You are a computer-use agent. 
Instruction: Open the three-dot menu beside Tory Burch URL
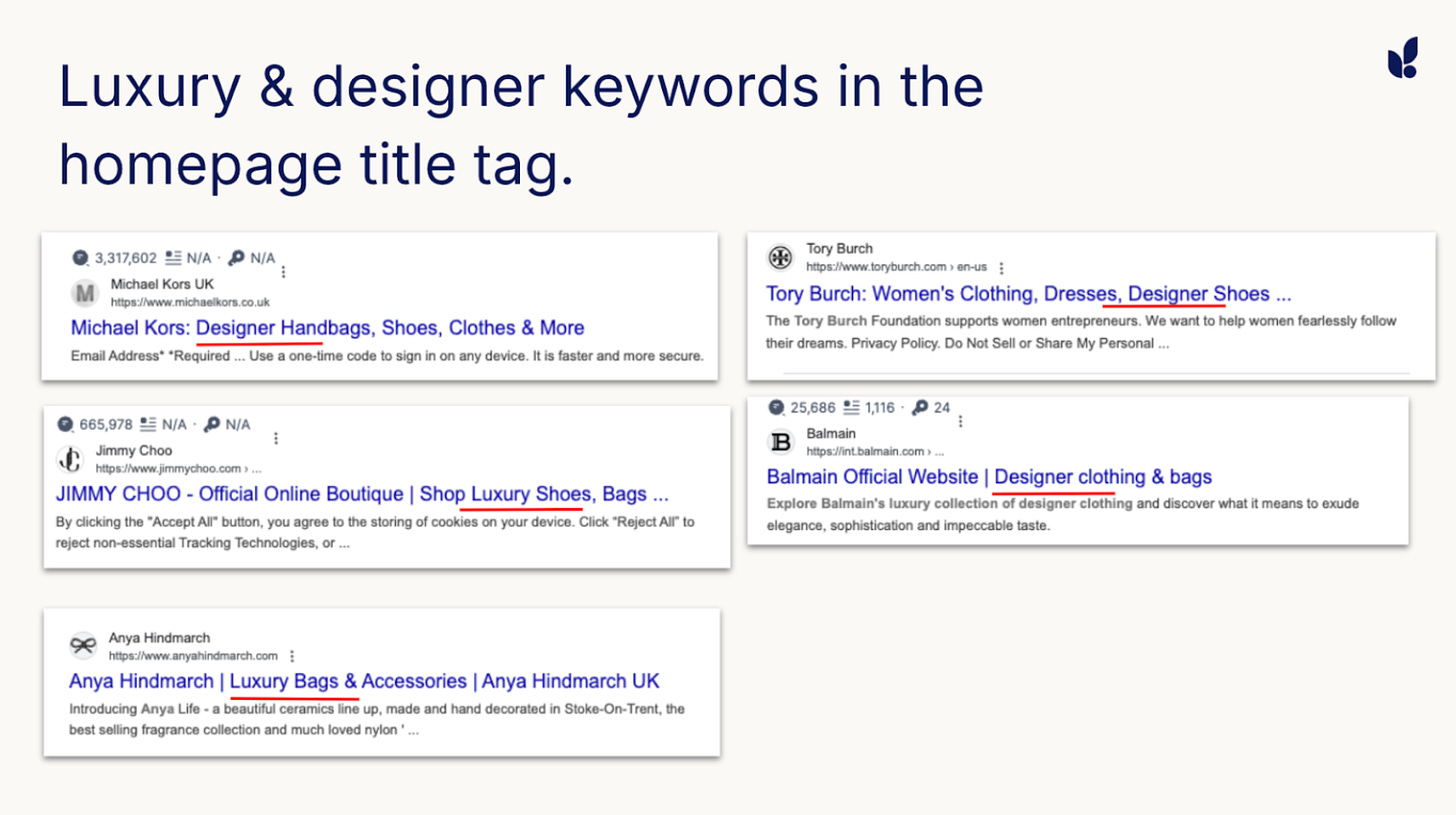click(1001, 268)
